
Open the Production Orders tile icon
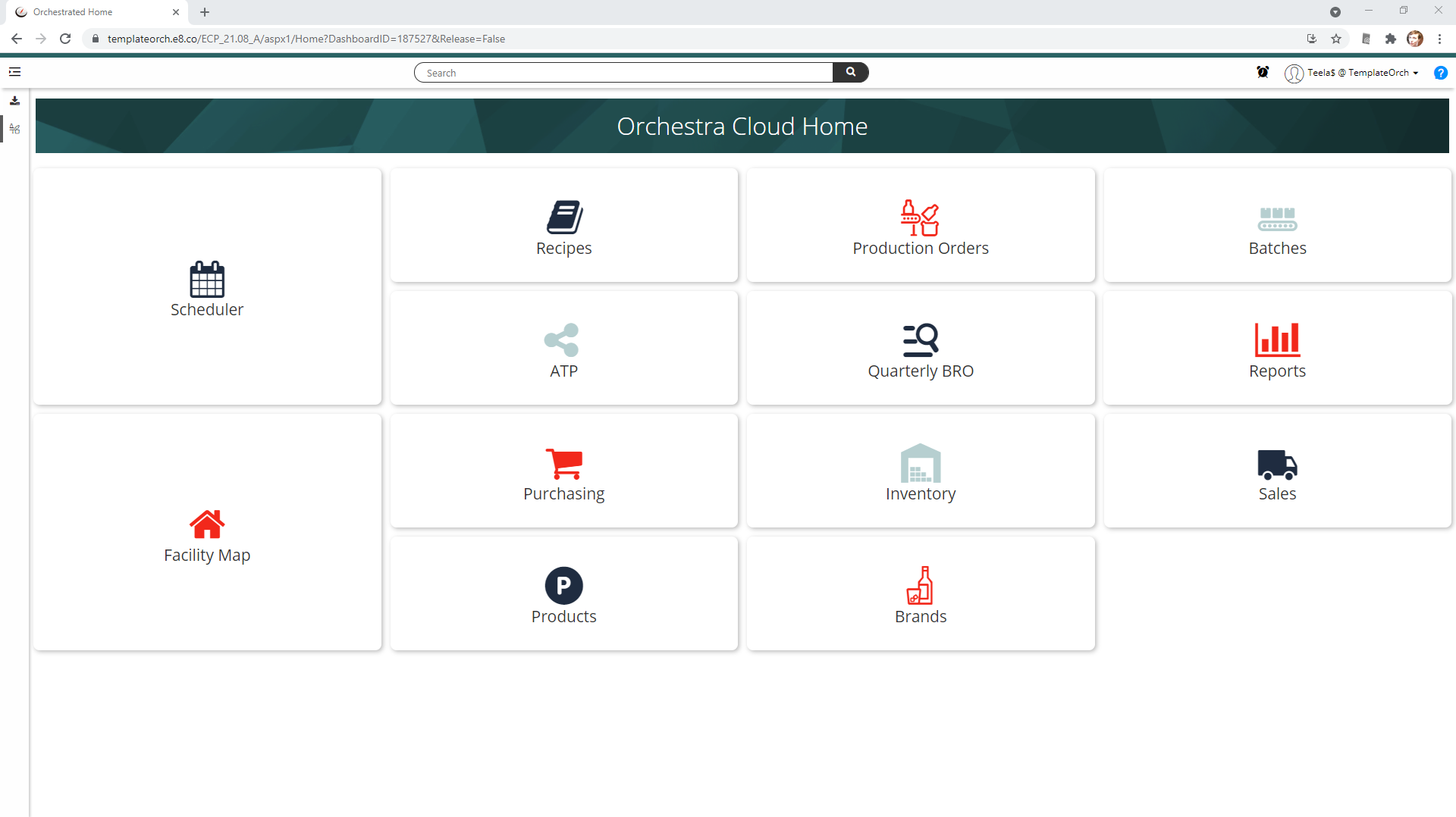click(x=920, y=218)
